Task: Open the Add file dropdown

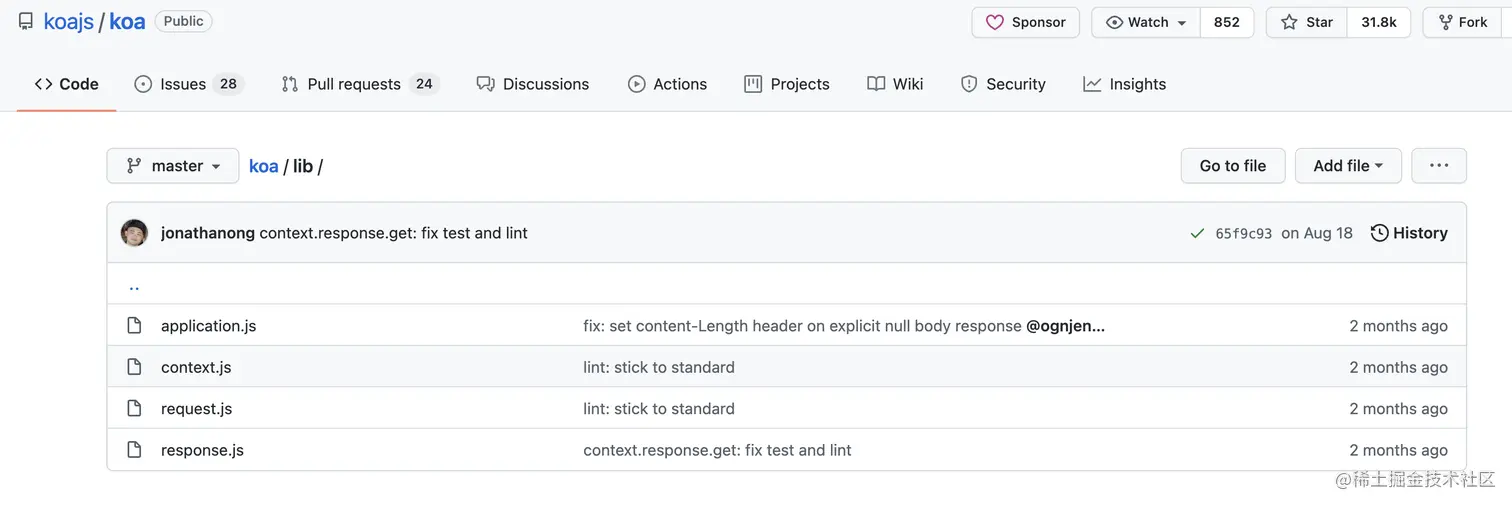Action: pyautogui.click(x=1347, y=166)
